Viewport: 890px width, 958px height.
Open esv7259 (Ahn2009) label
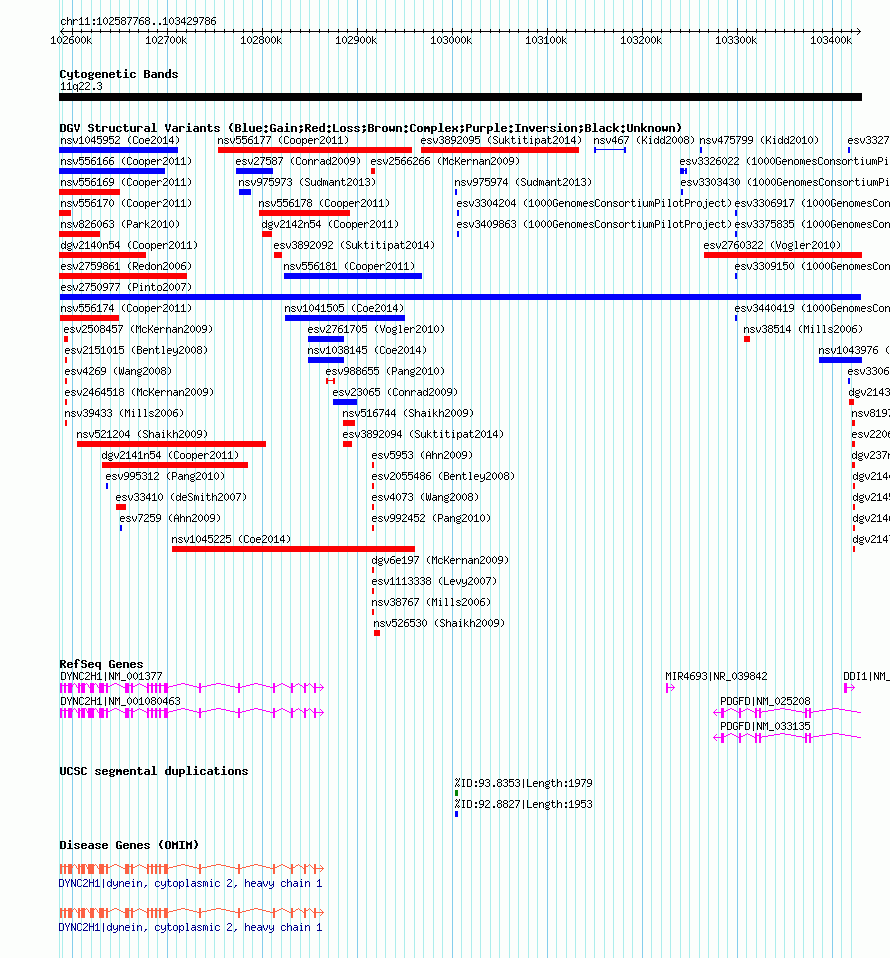(170, 518)
